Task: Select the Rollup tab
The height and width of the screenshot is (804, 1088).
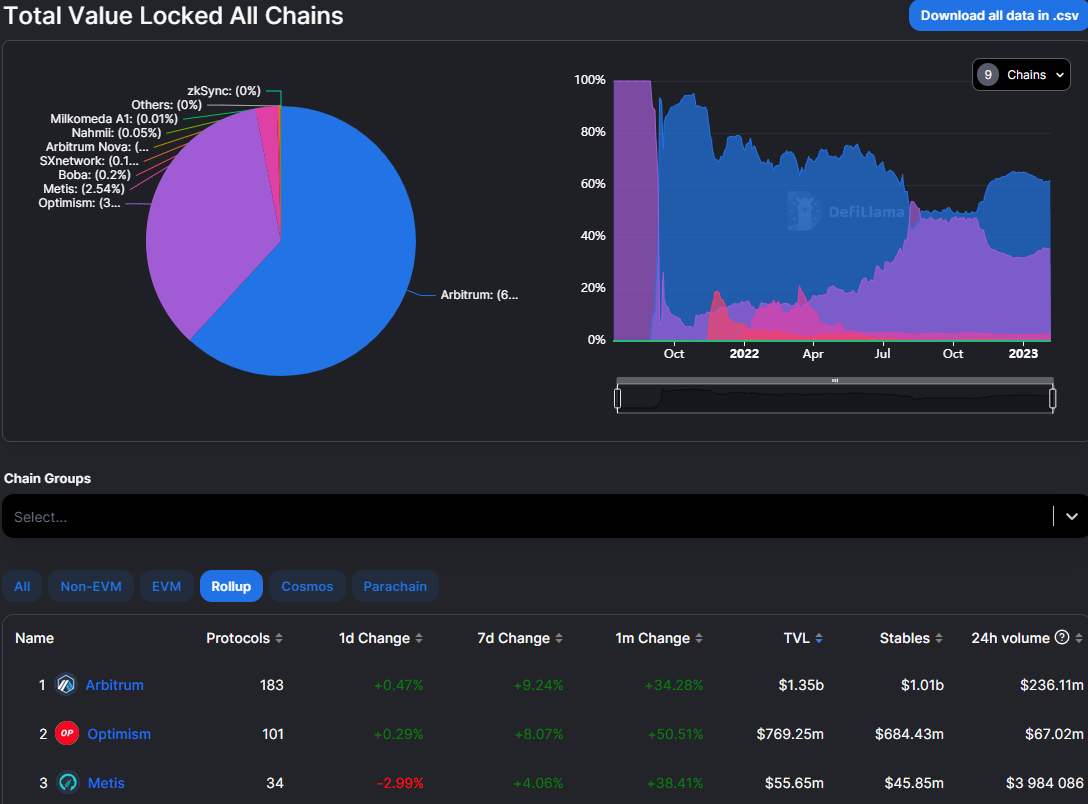Action: point(231,586)
